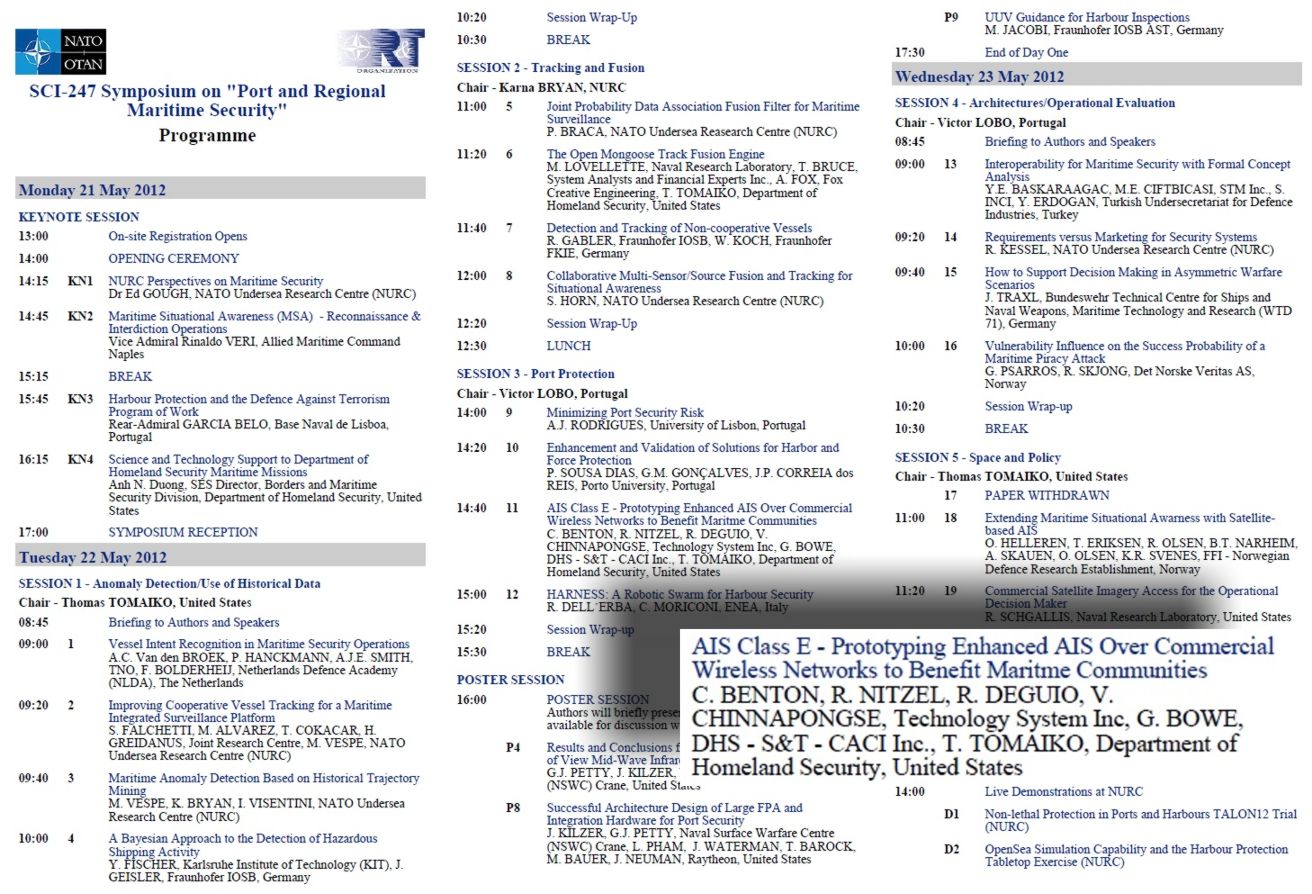Open 'AIS Class E' paper 11 link
Image resolution: width=1312 pixels, height=894 pixels.
pyautogui.click(x=699, y=515)
